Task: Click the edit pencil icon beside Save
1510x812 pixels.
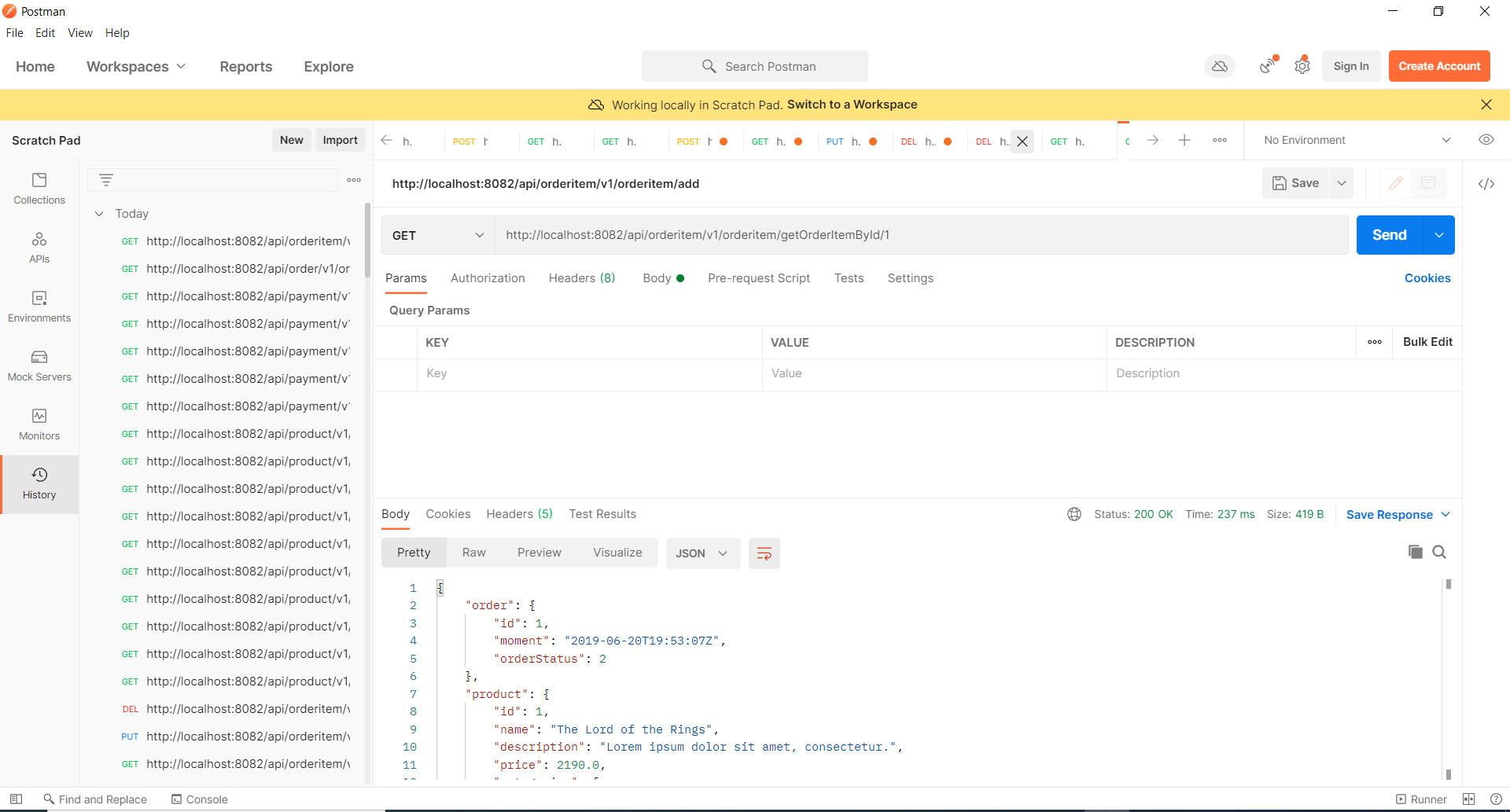Action: (1396, 183)
